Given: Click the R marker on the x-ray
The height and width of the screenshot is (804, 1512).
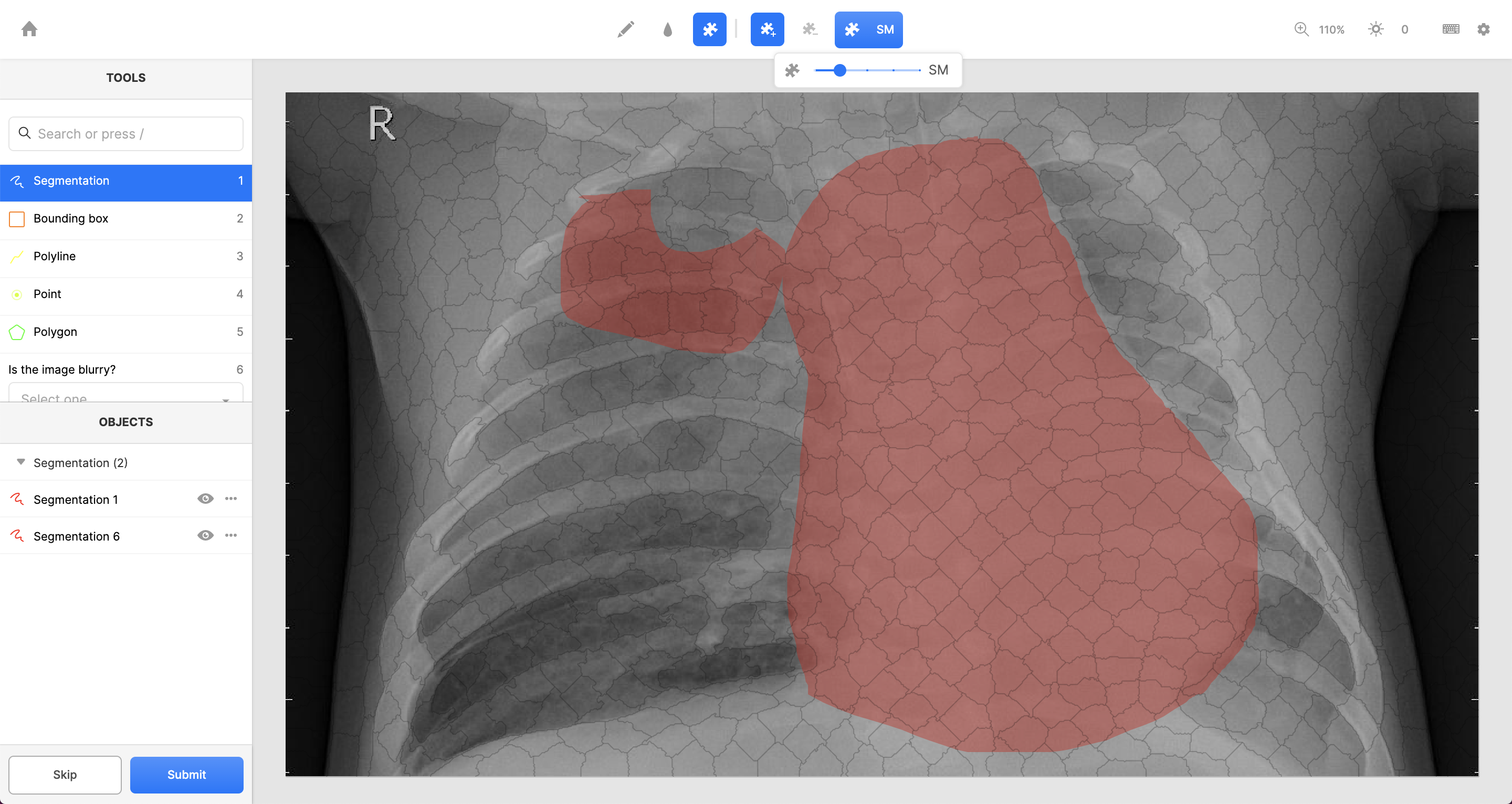Looking at the screenshot, I should (x=382, y=124).
